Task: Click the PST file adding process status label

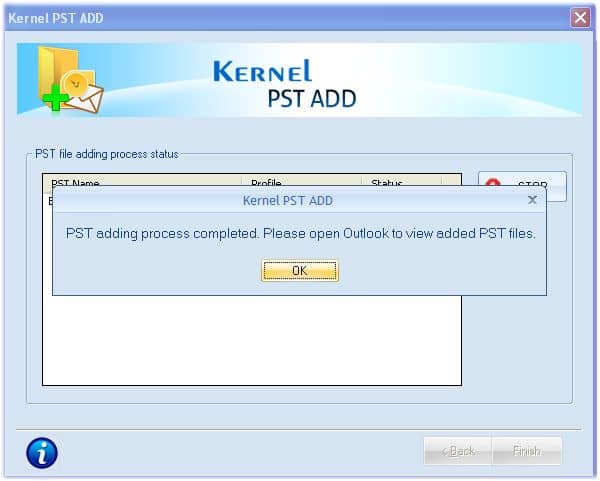Action: (x=107, y=154)
